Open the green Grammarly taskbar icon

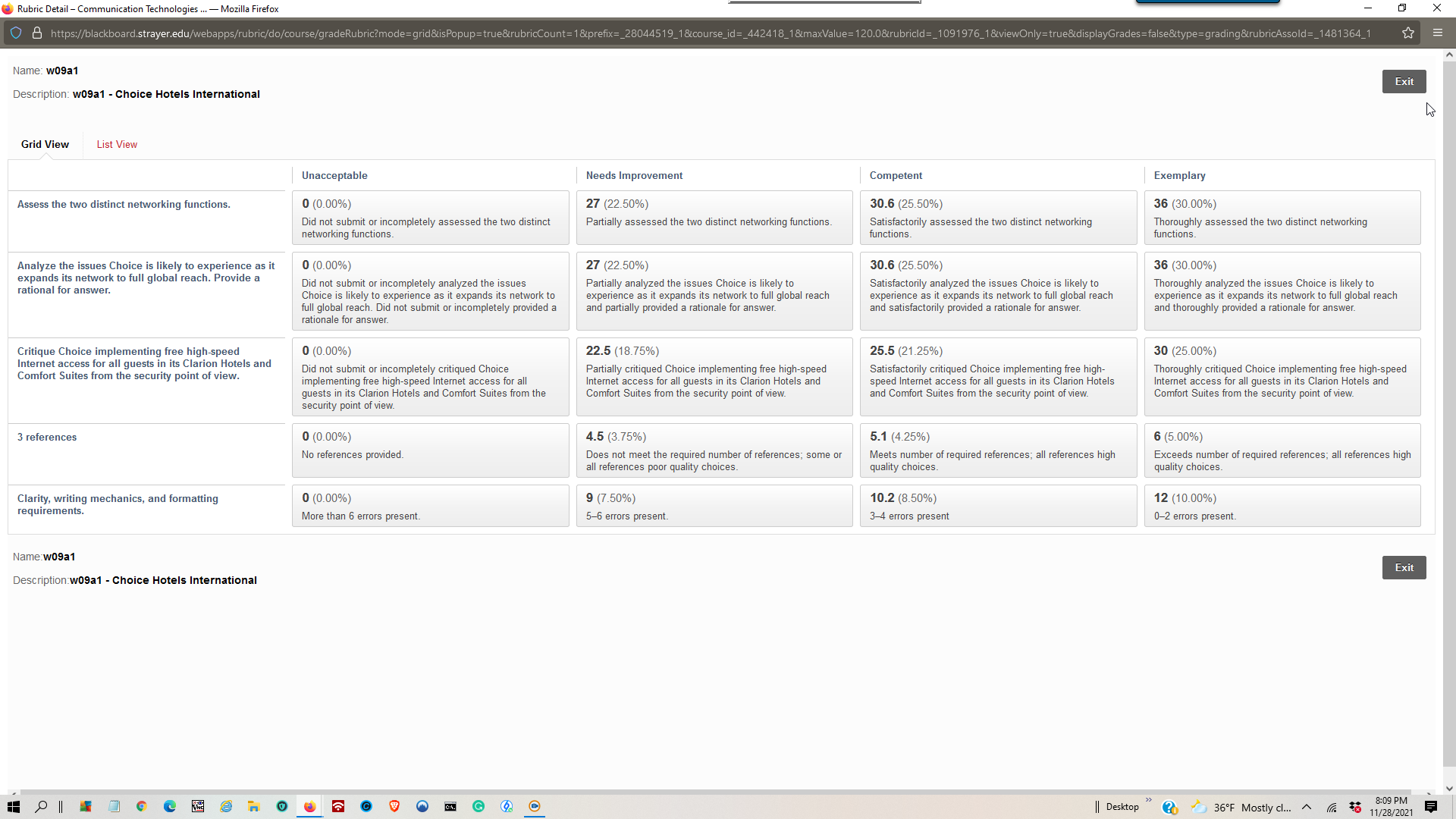(x=479, y=807)
